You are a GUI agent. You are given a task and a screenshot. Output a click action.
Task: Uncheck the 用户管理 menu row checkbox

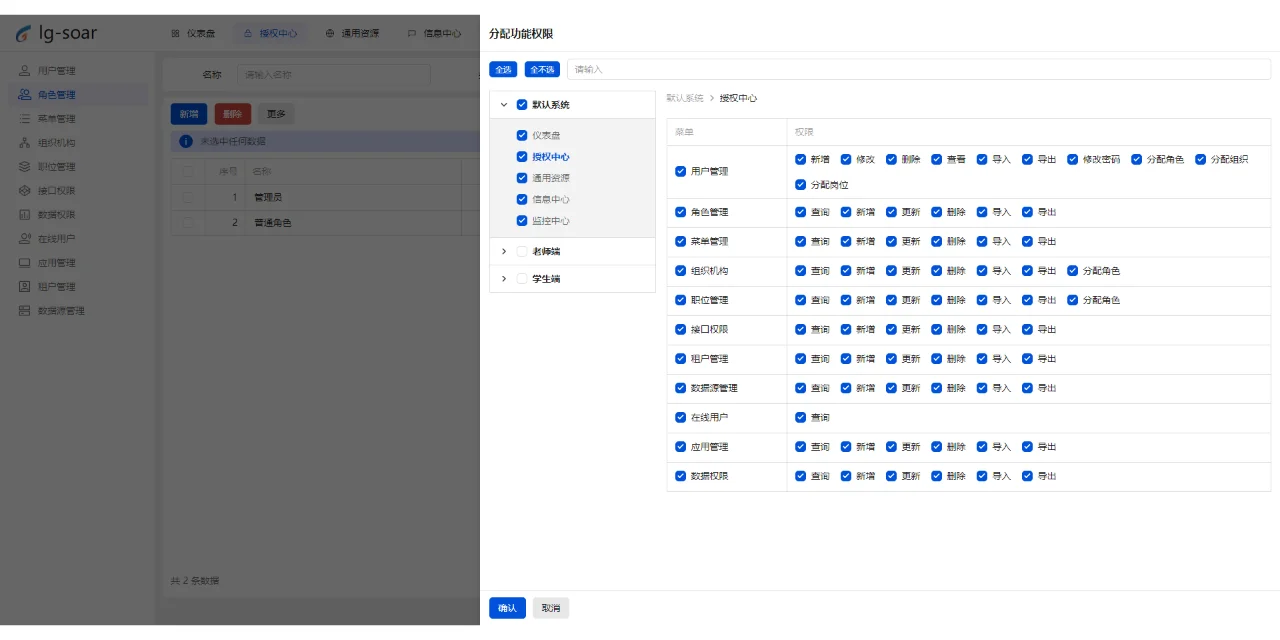[681, 172]
